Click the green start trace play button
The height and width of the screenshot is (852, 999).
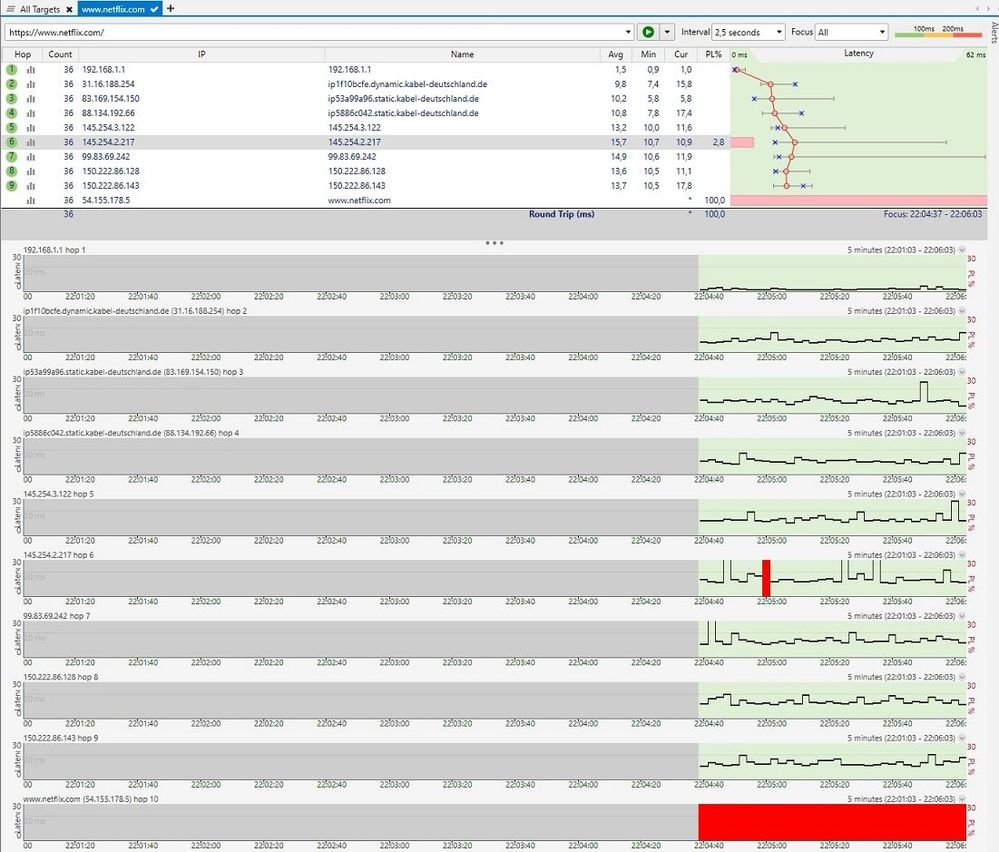[x=648, y=32]
